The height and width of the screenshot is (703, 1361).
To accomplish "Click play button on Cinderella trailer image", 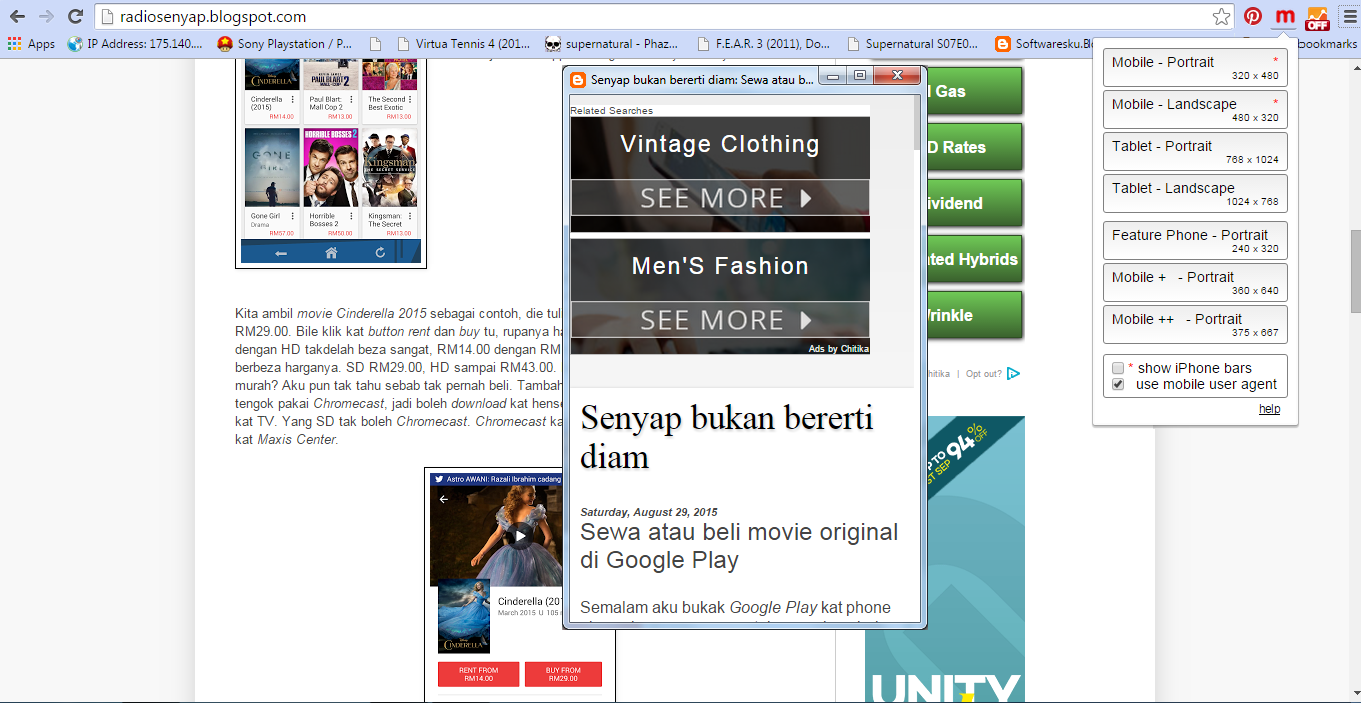I will coord(519,536).
